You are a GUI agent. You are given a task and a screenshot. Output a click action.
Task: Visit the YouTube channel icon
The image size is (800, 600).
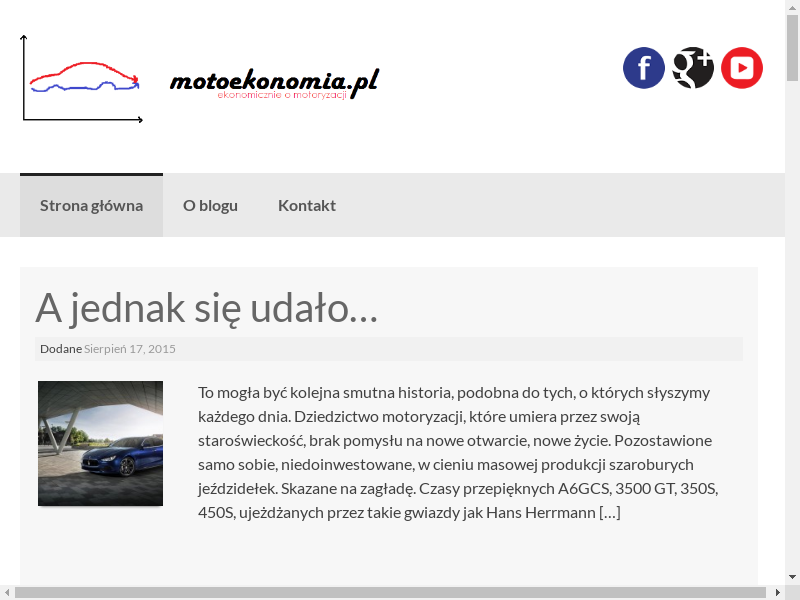click(x=742, y=68)
